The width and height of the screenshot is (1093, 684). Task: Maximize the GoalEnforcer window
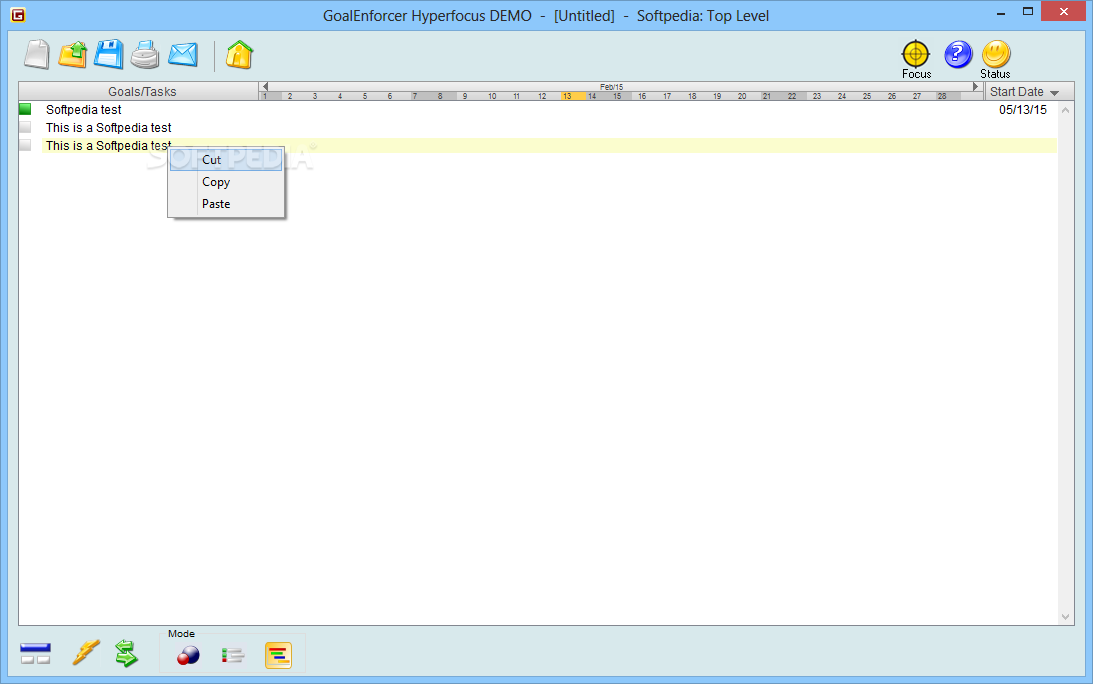pos(1027,12)
